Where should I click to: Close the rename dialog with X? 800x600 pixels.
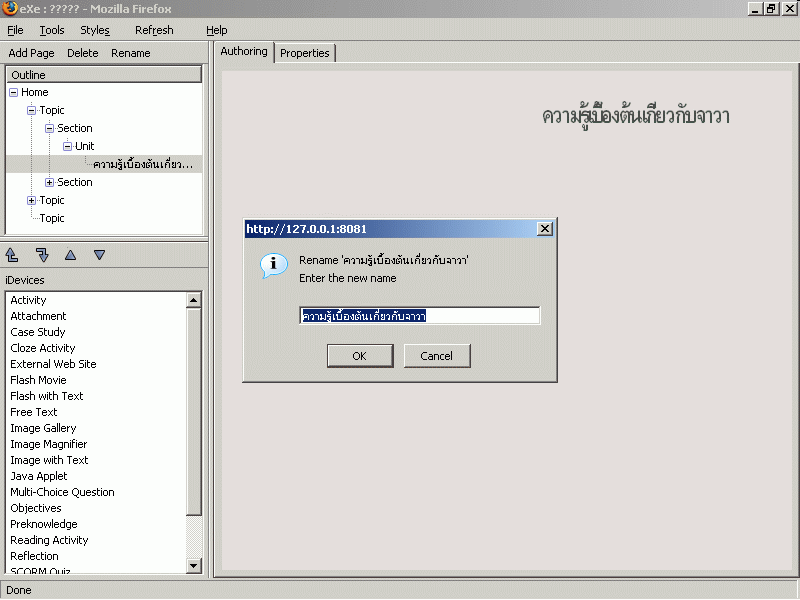[545, 229]
